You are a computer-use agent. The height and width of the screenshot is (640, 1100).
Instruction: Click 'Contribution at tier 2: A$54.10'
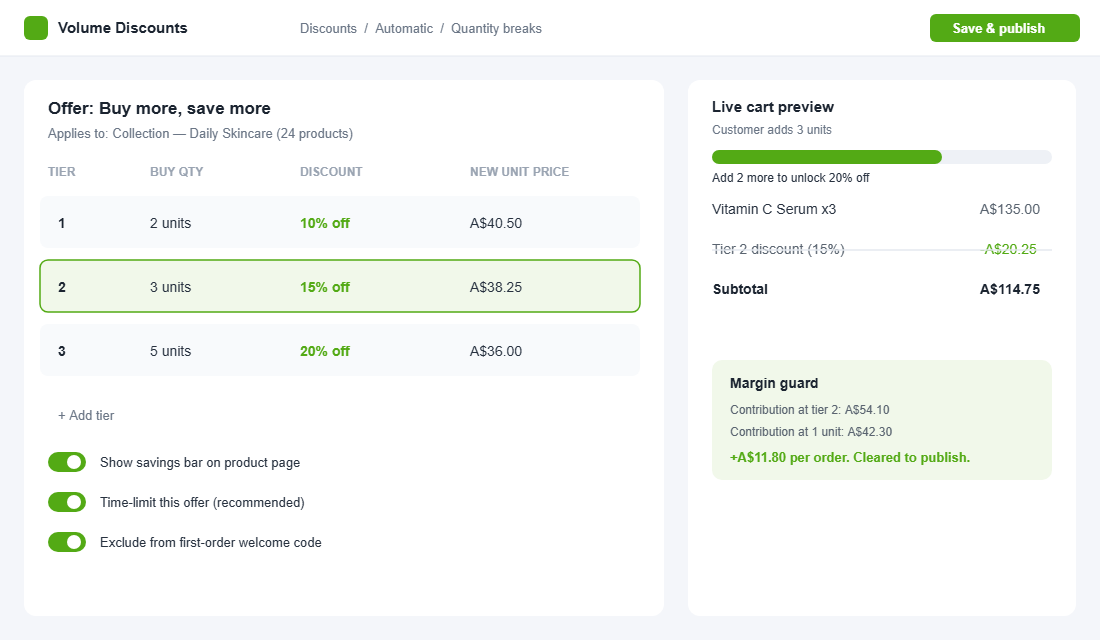810,410
